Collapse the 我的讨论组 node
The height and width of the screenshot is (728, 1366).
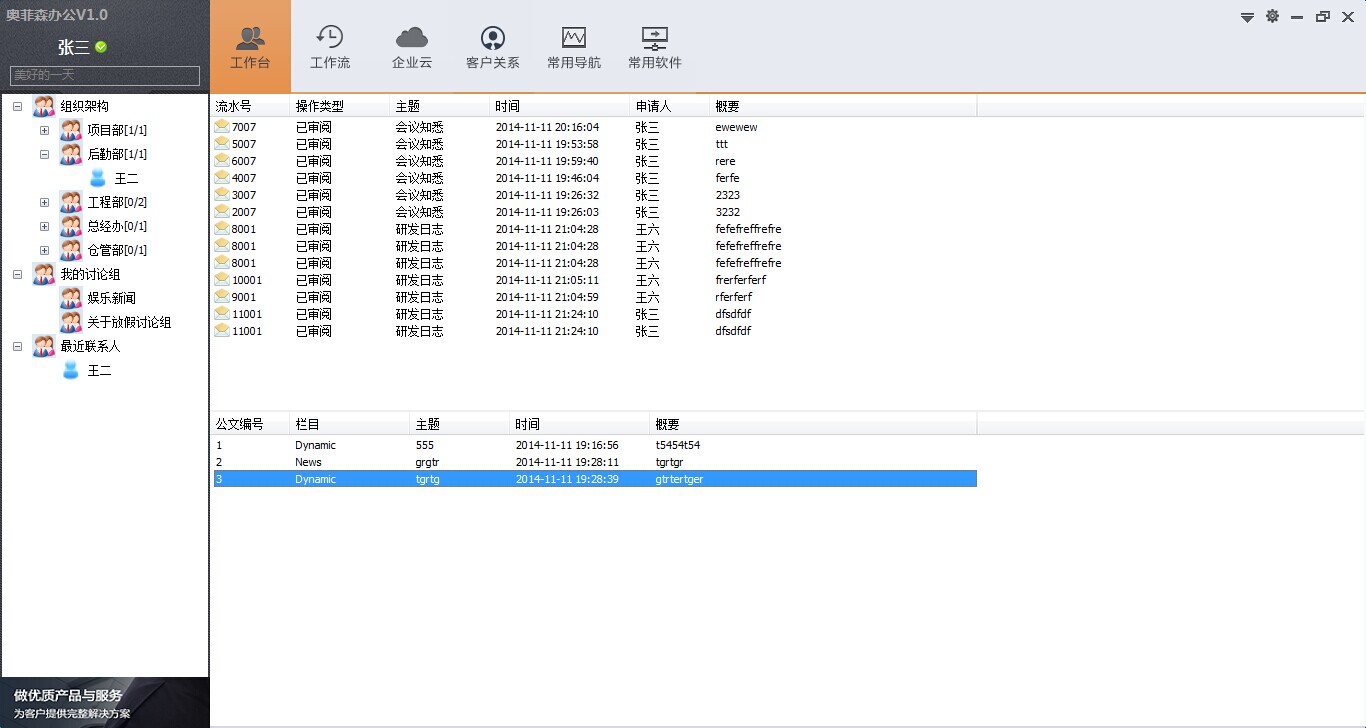coord(17,274)
